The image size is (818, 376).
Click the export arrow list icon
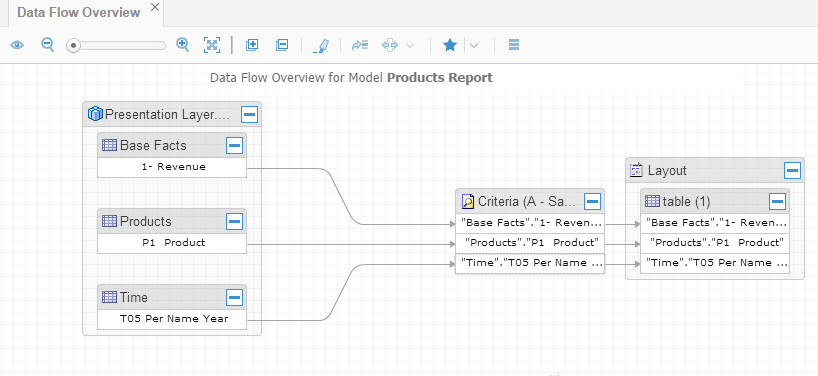(360, 45)
